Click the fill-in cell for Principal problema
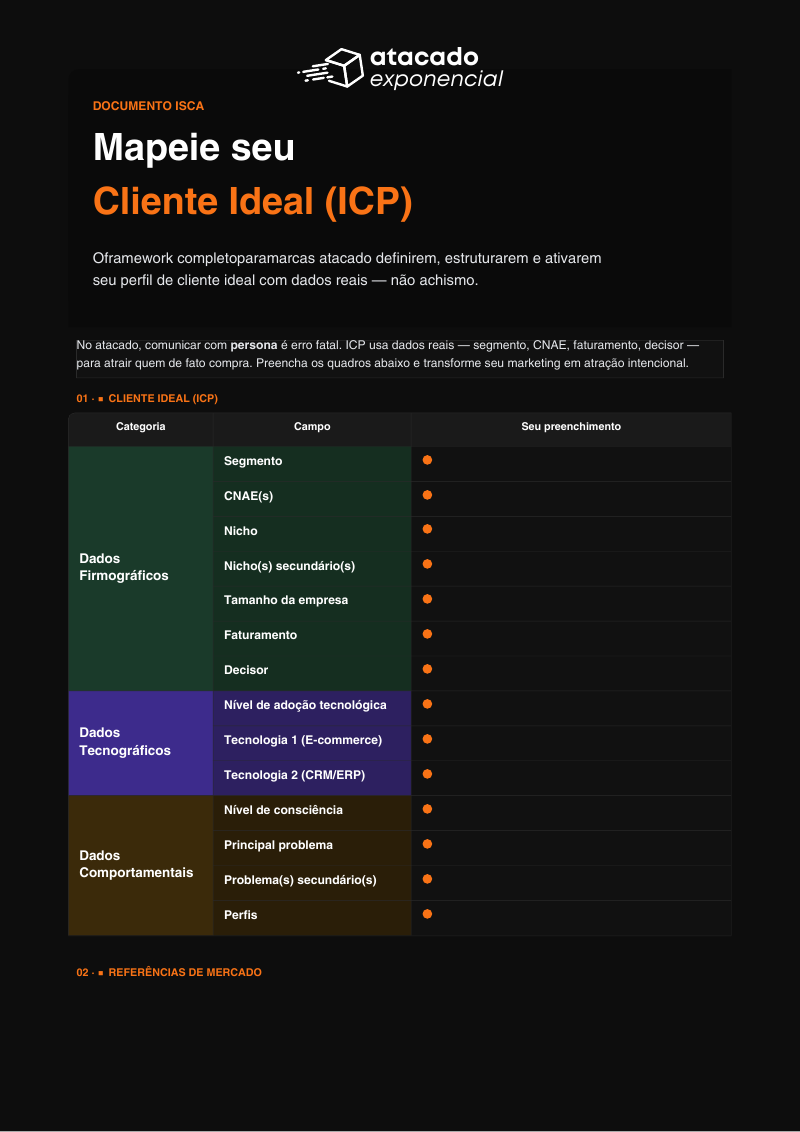This screenshot has width=800, height=1132. [x=571, y=848]
